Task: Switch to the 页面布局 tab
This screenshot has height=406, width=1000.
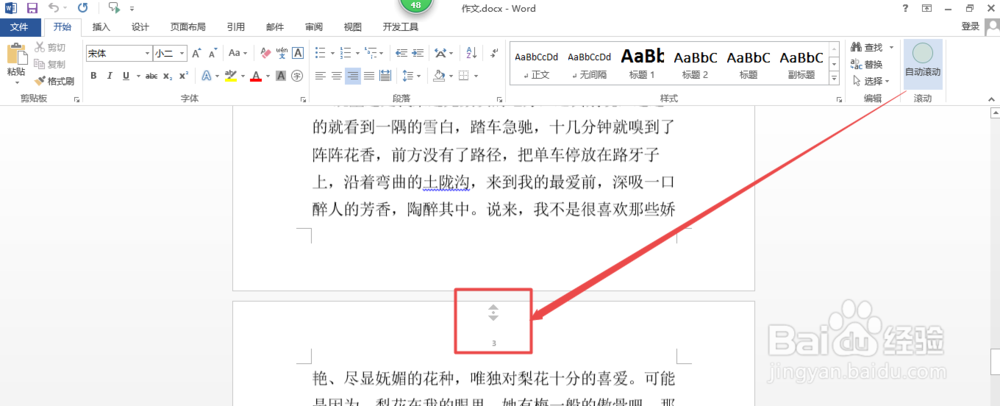Action: click(188, 27)
